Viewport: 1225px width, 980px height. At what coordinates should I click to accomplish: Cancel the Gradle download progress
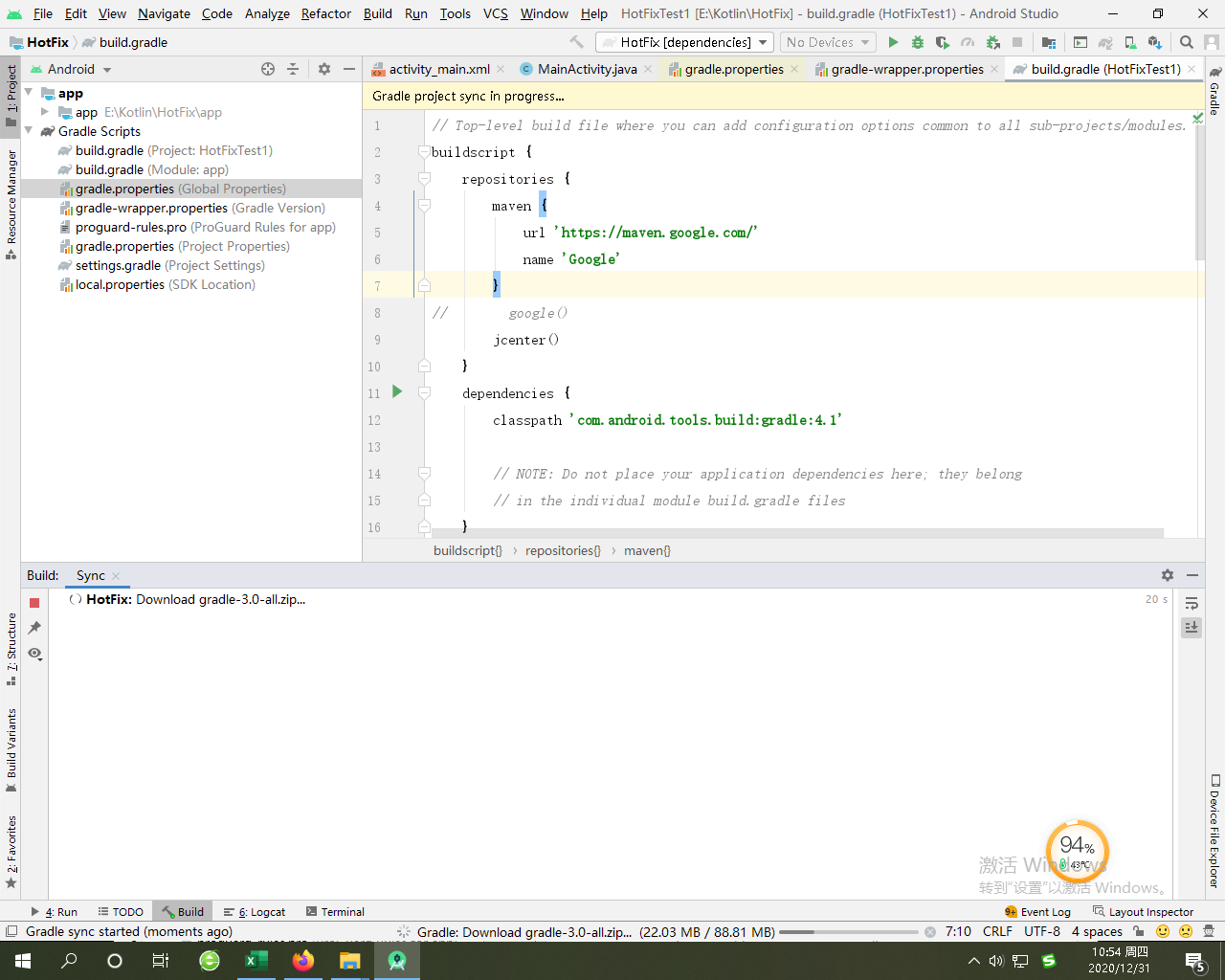tap(930, 932)
